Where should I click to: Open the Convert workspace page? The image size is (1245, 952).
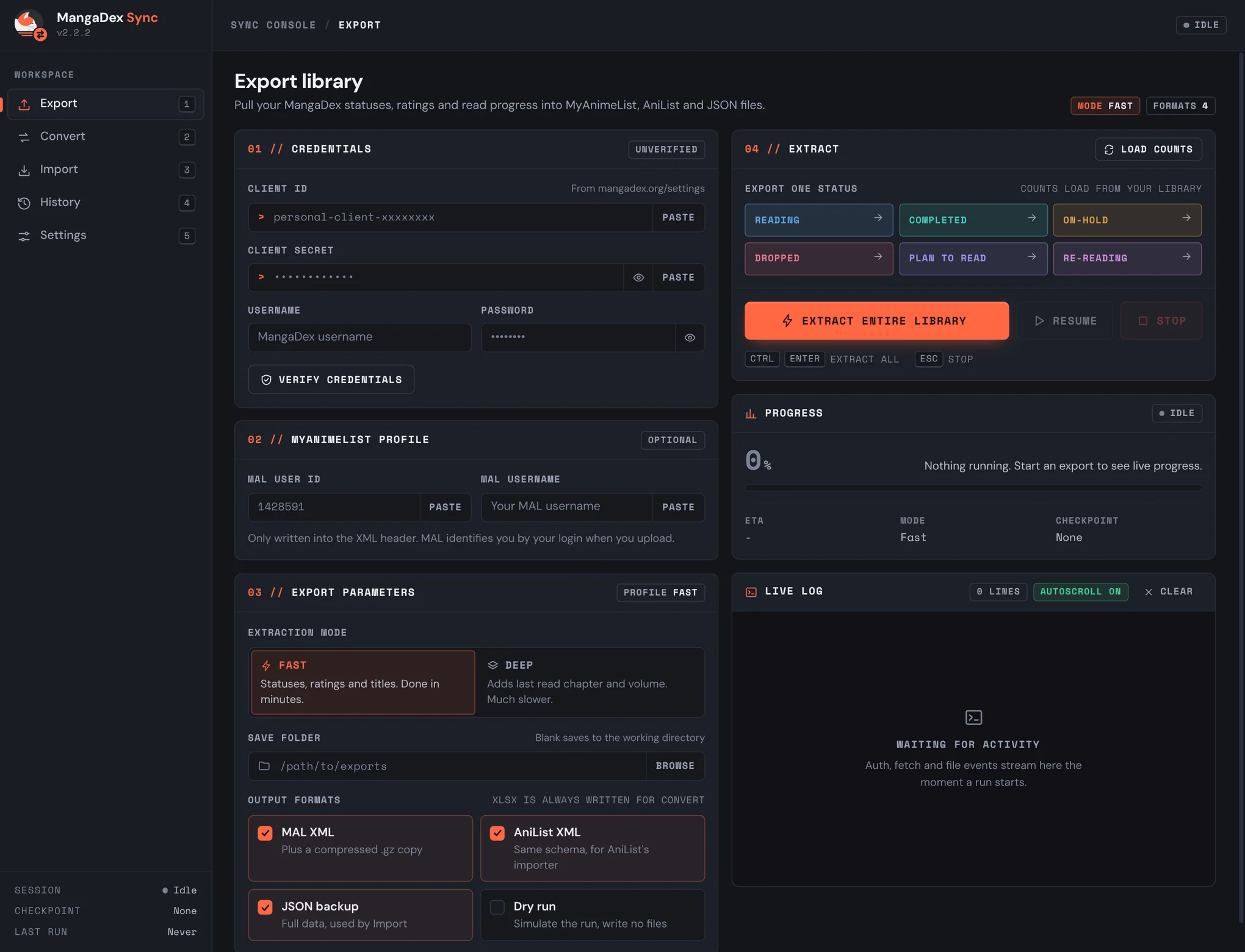pyautogui.click(x=105, y=137)
